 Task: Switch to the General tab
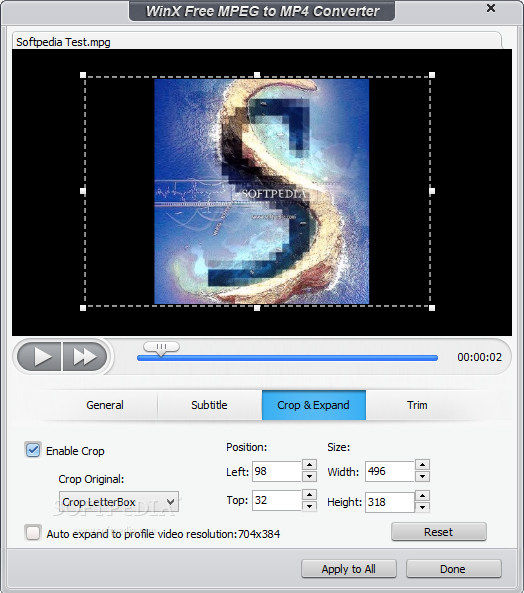pyautogui.click(x=105, y=405)
